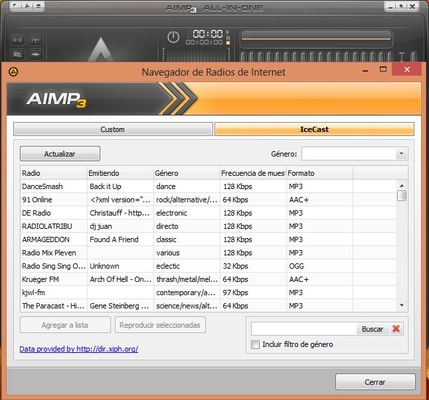Click the orange stop indicator next to the timer
This screenshot has height=400, width=429.
228,43
